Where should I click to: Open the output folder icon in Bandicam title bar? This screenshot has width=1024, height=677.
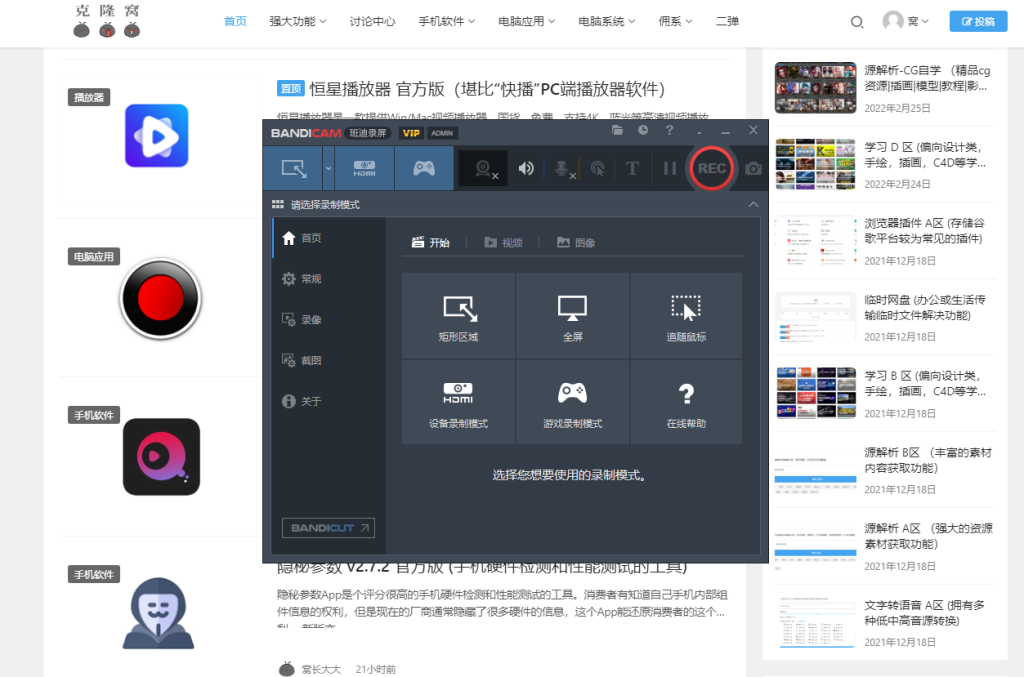(x=617, y=131)
